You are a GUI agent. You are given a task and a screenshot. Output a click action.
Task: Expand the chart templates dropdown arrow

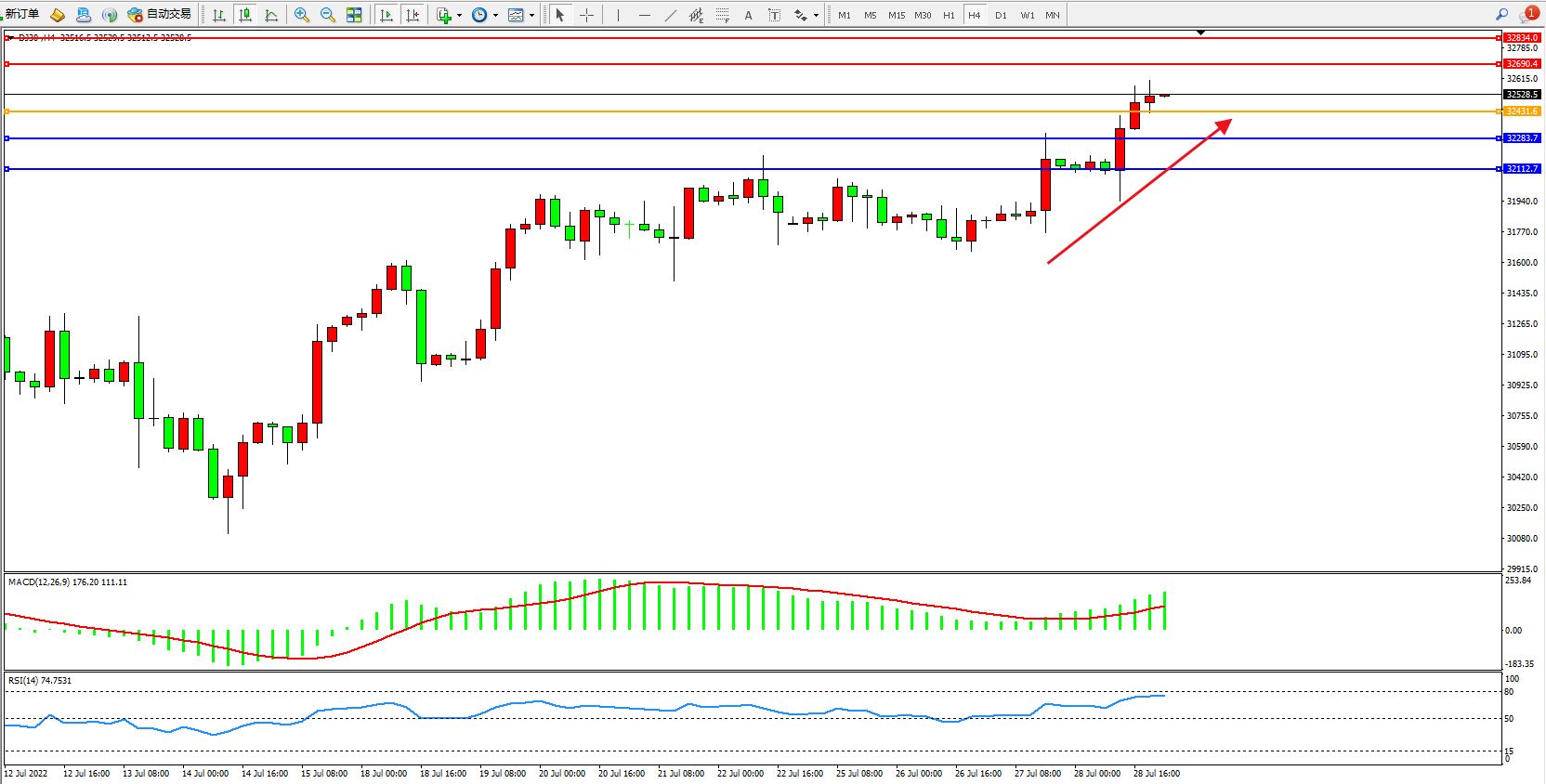(531, 16)
